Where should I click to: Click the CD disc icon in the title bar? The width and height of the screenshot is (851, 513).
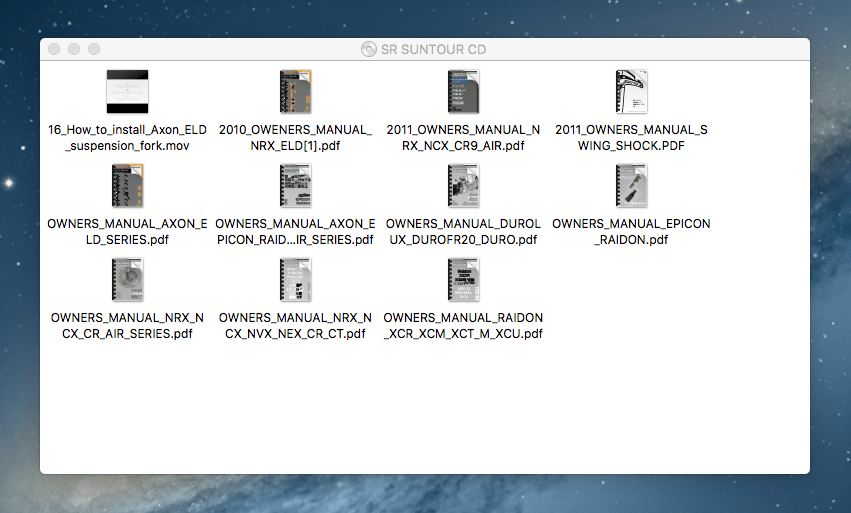368,49
